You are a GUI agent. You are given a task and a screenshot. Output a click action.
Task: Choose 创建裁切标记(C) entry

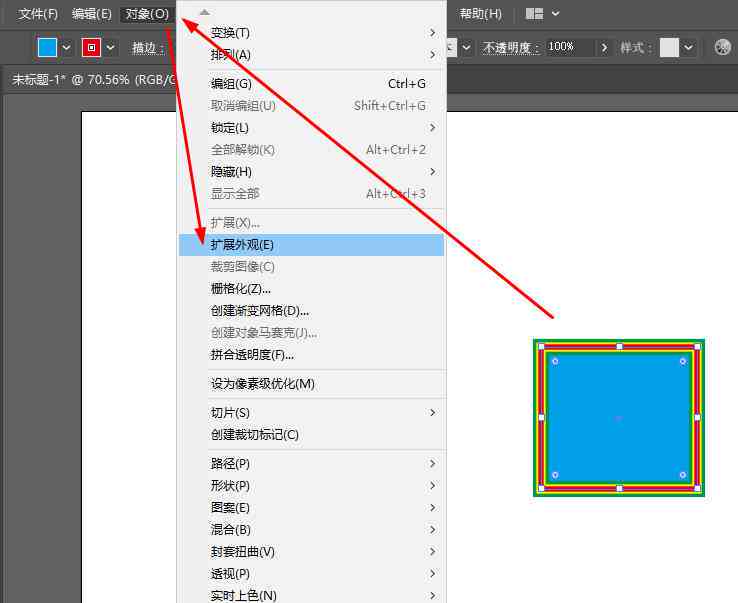pyautogui.click(x=312, y=435)
